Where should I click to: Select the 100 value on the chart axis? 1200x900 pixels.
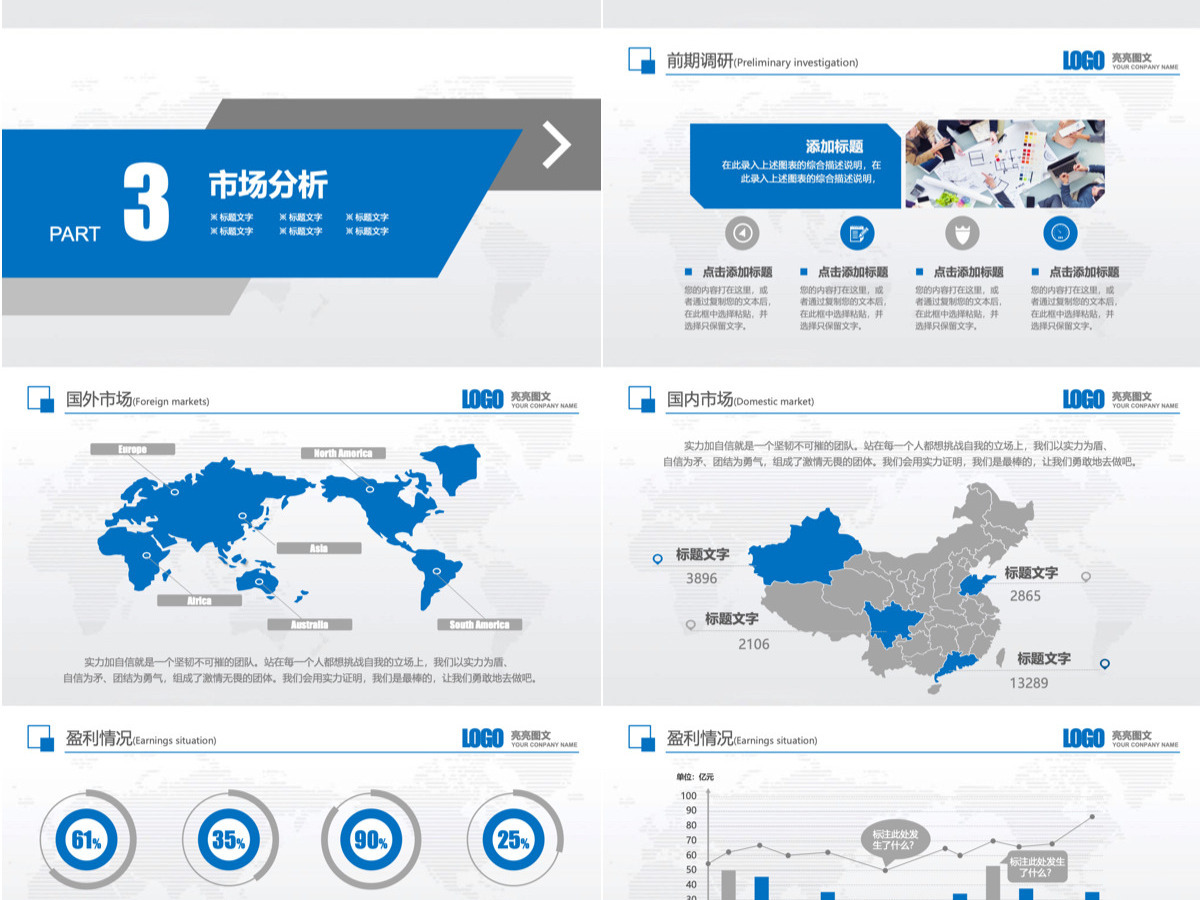click(x=689, y=796)
